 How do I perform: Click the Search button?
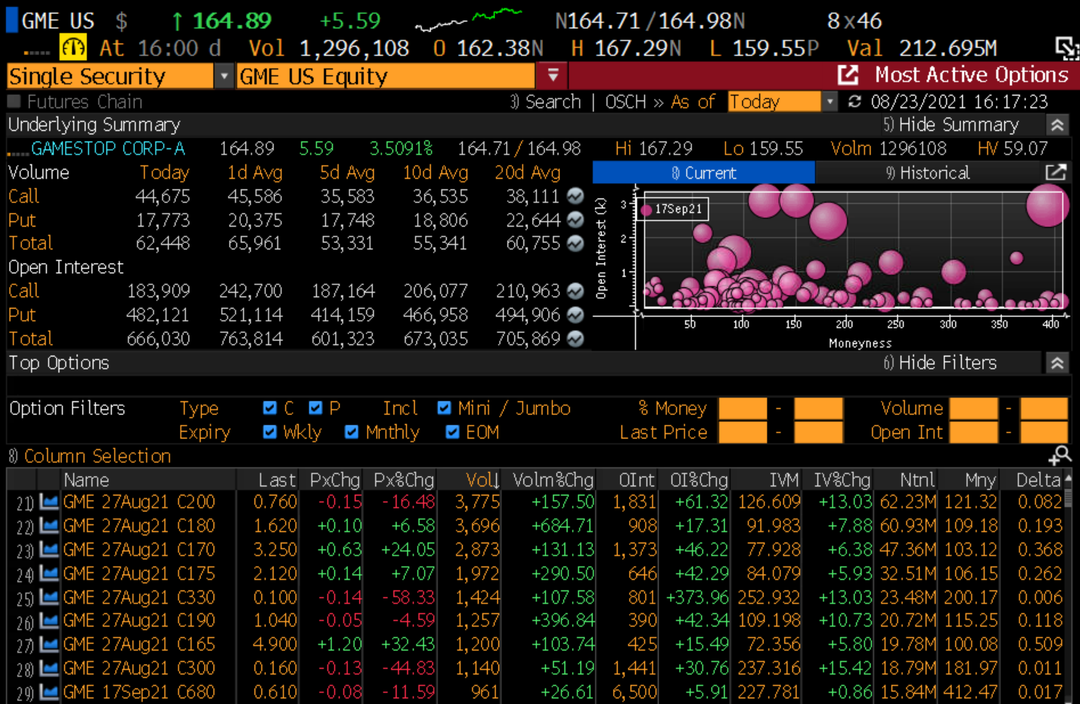tap(546, 102)
